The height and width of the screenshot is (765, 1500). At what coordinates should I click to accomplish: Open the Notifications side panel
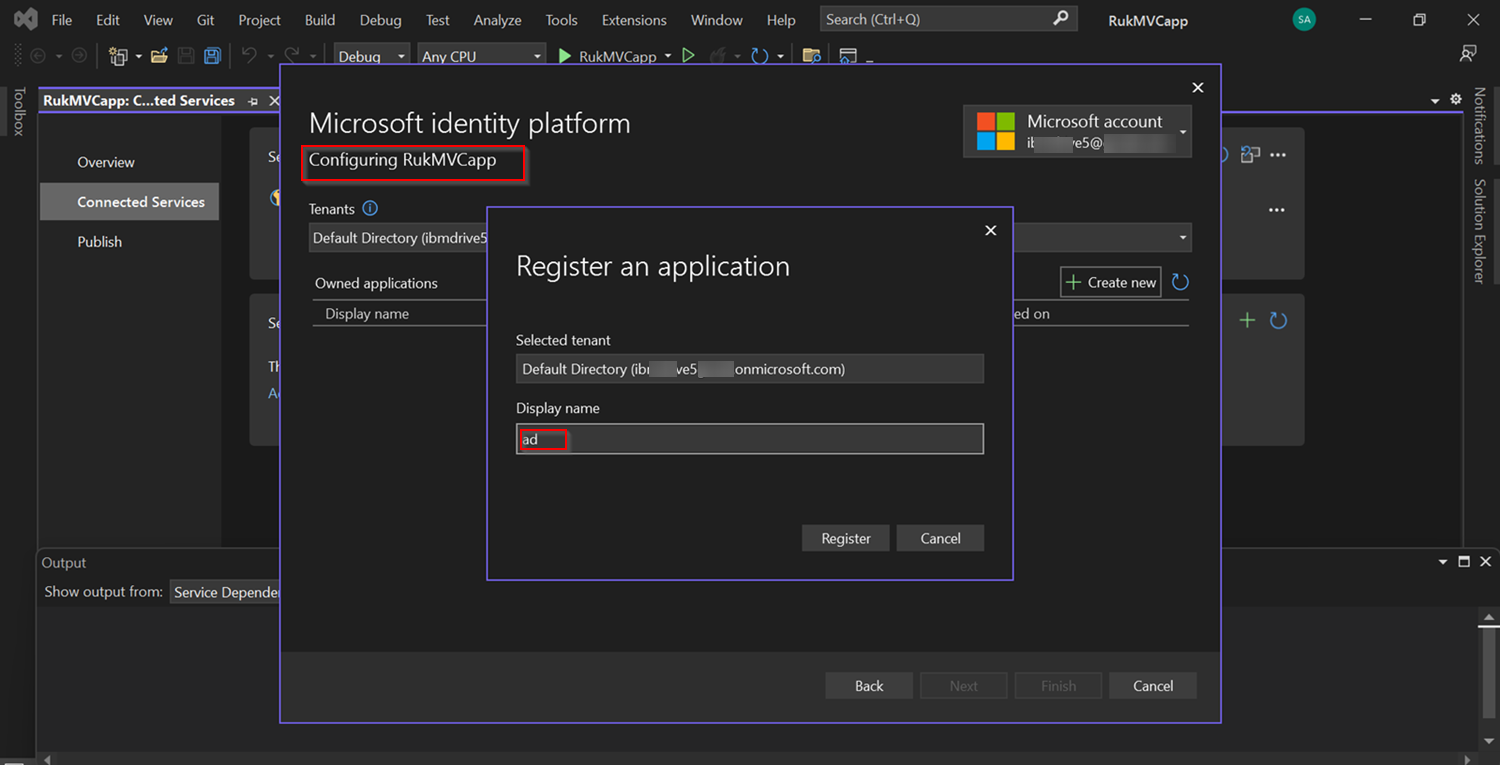1480,125
